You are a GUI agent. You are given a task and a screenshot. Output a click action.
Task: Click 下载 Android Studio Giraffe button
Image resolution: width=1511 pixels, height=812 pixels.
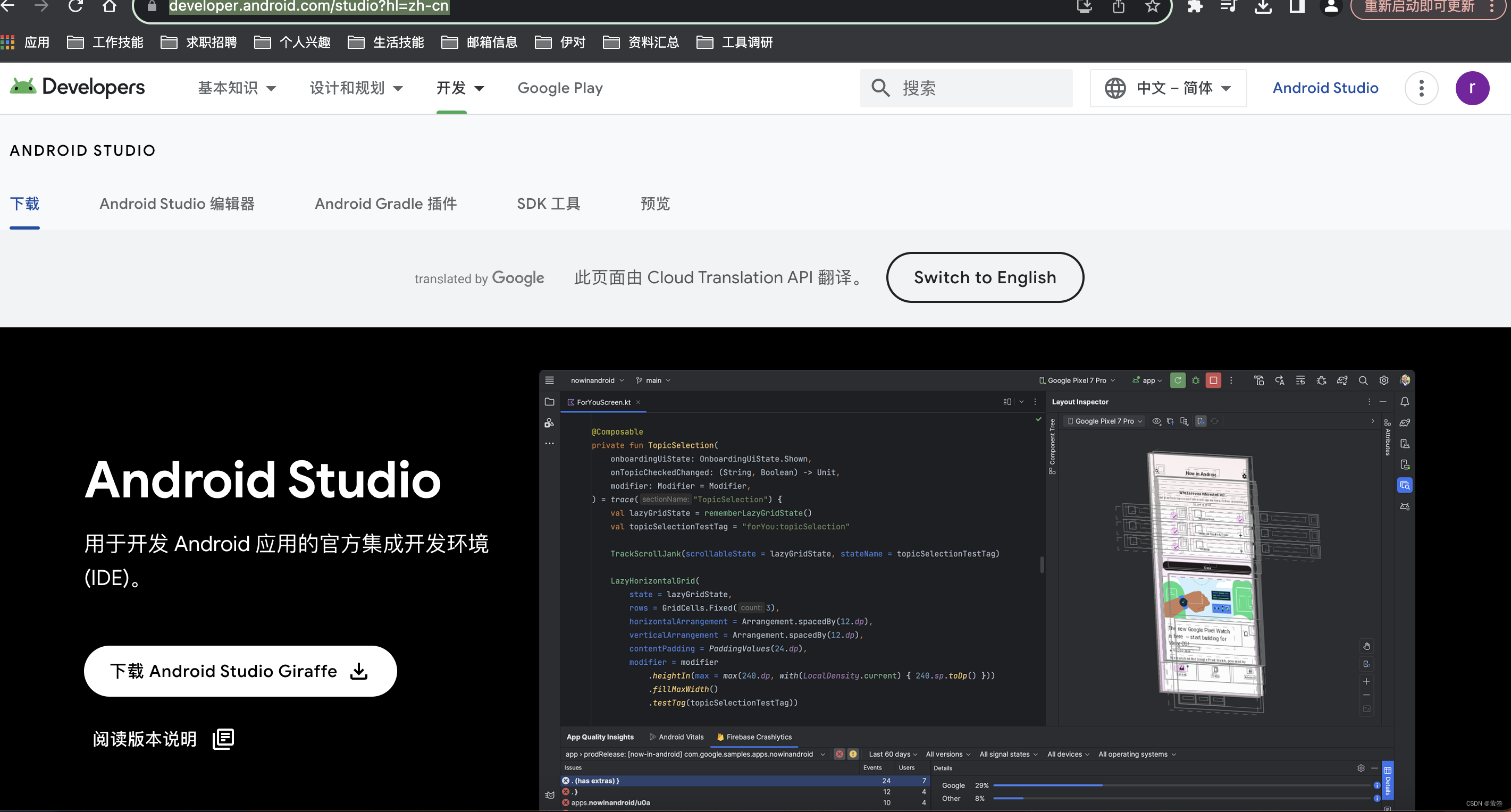coord(240,671)
